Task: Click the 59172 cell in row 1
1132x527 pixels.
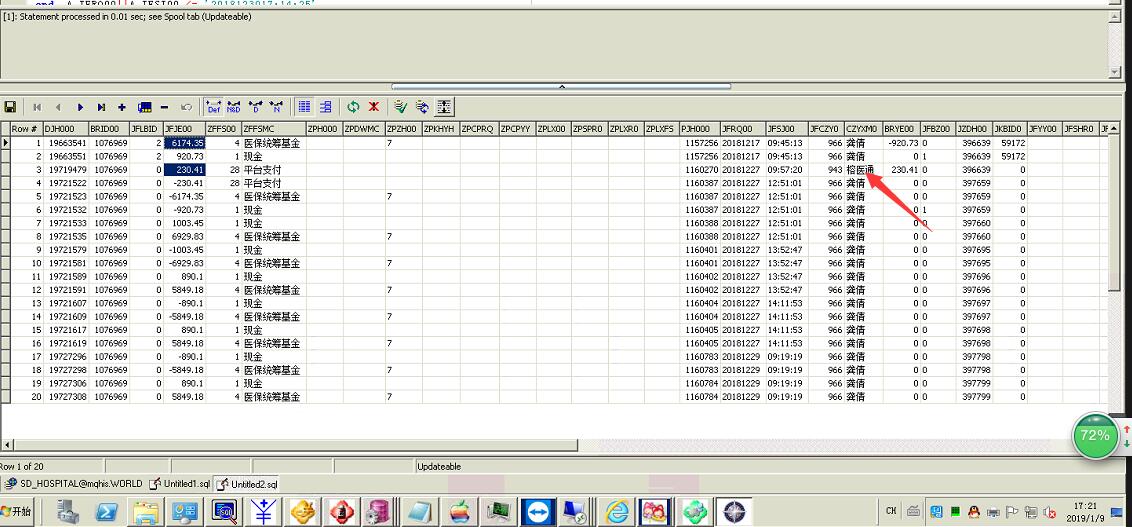Action: [x=1010, y=143]
